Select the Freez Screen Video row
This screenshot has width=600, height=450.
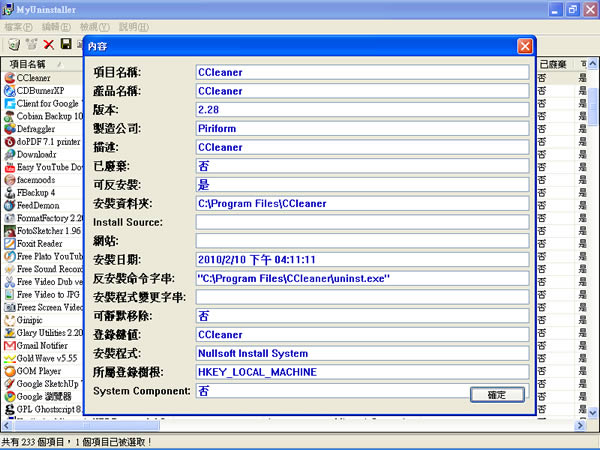[x=42, y=307]
